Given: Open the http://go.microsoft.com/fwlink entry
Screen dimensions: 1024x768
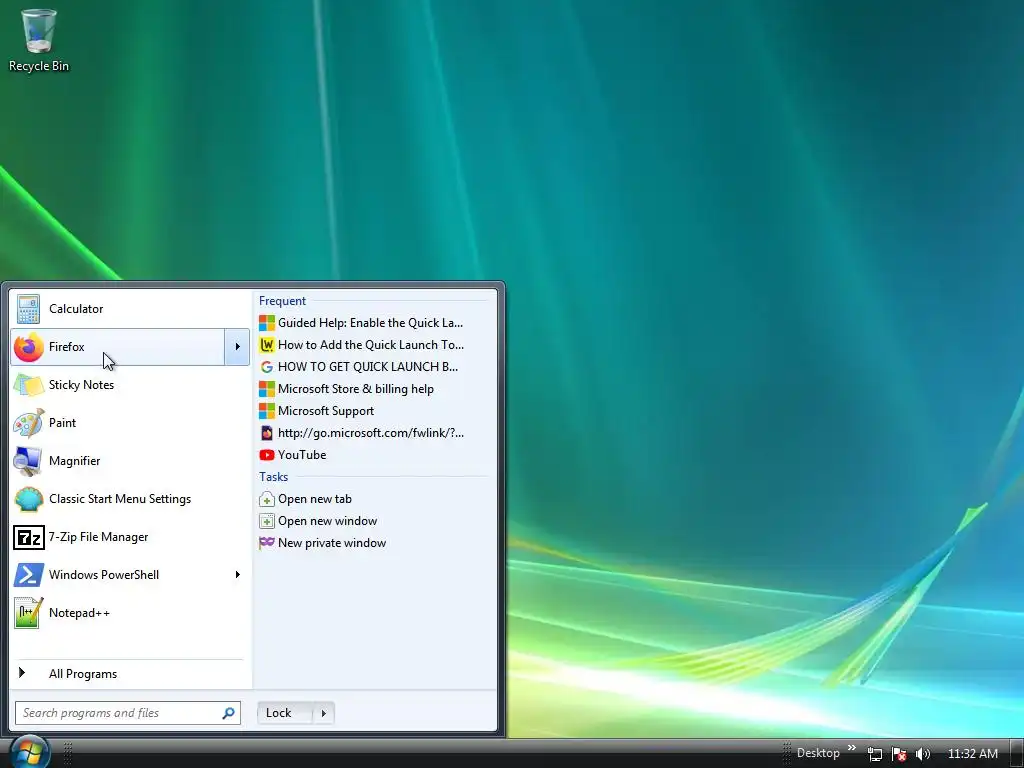Looking at the screenshot, I should point(370,433).
